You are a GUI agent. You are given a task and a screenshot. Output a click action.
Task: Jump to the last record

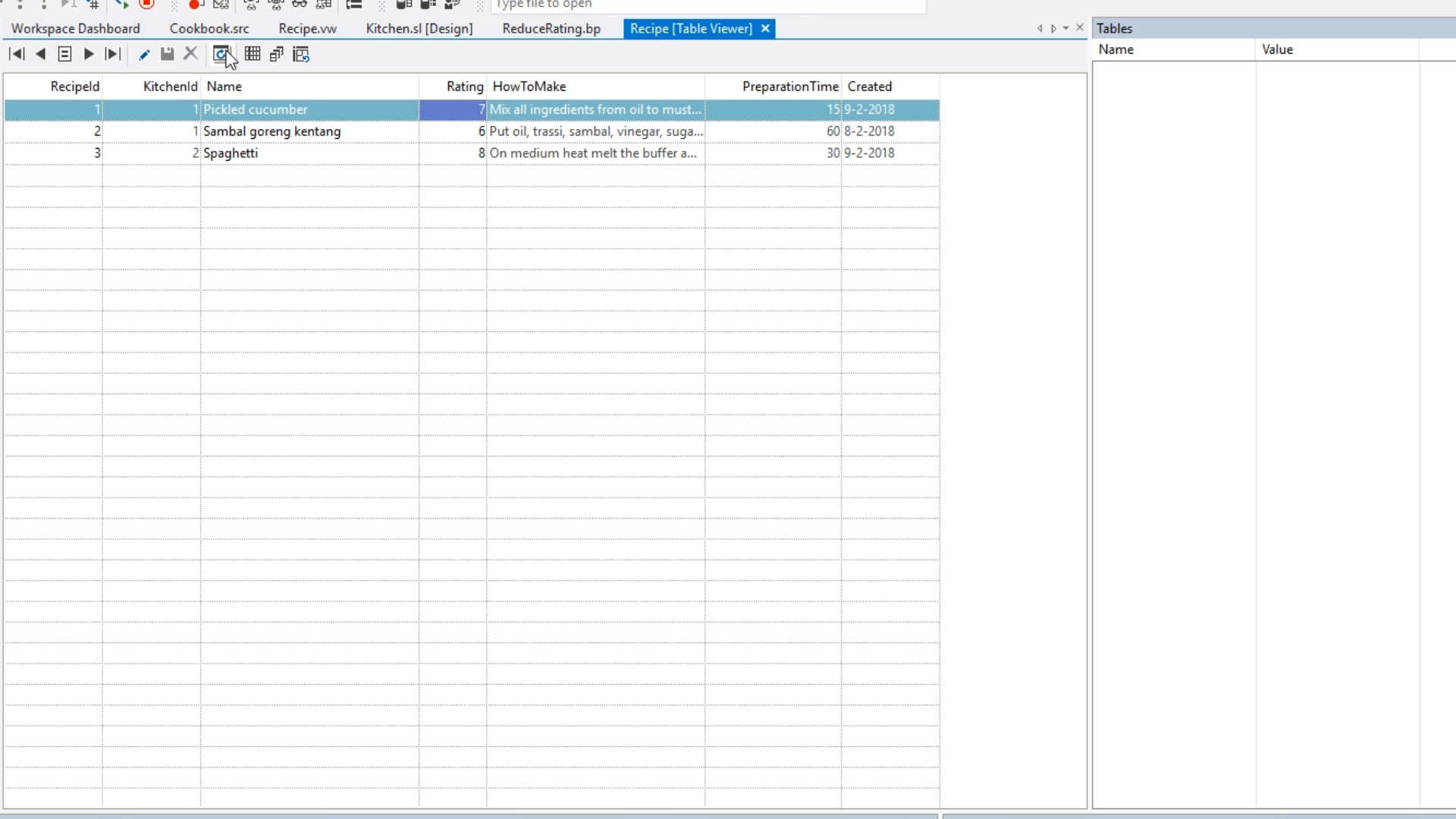113,55
